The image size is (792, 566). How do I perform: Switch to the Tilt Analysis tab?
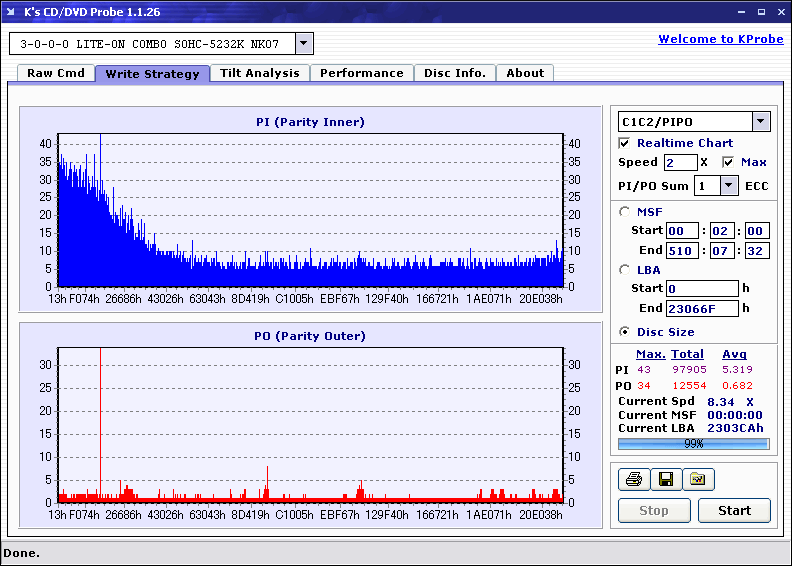(260, 73)
